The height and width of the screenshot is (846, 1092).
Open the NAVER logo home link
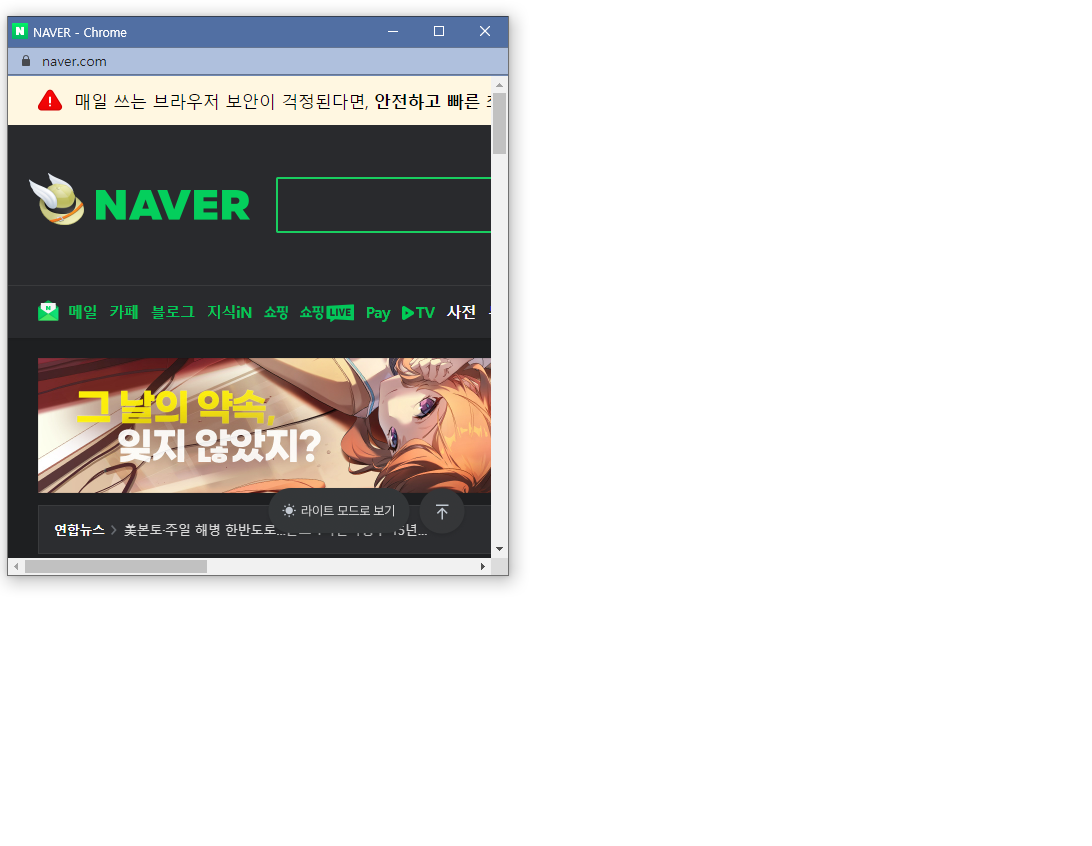(172, 205)
